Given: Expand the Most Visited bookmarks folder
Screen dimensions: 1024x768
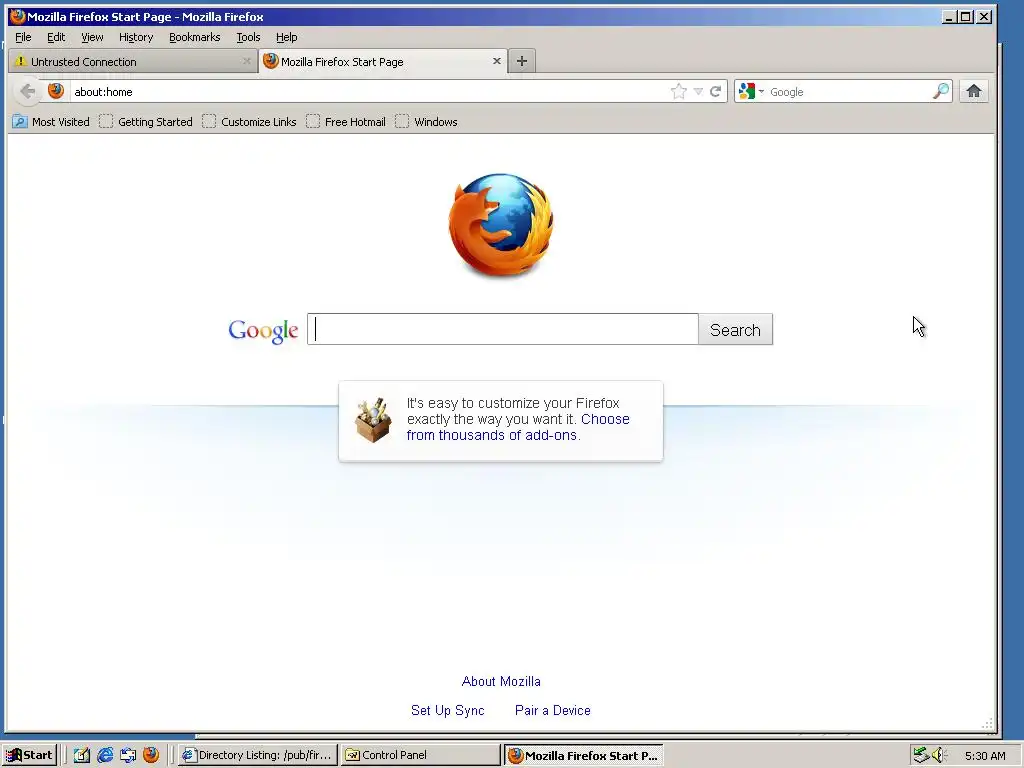Looking at the screenshot, I should 51,121.
